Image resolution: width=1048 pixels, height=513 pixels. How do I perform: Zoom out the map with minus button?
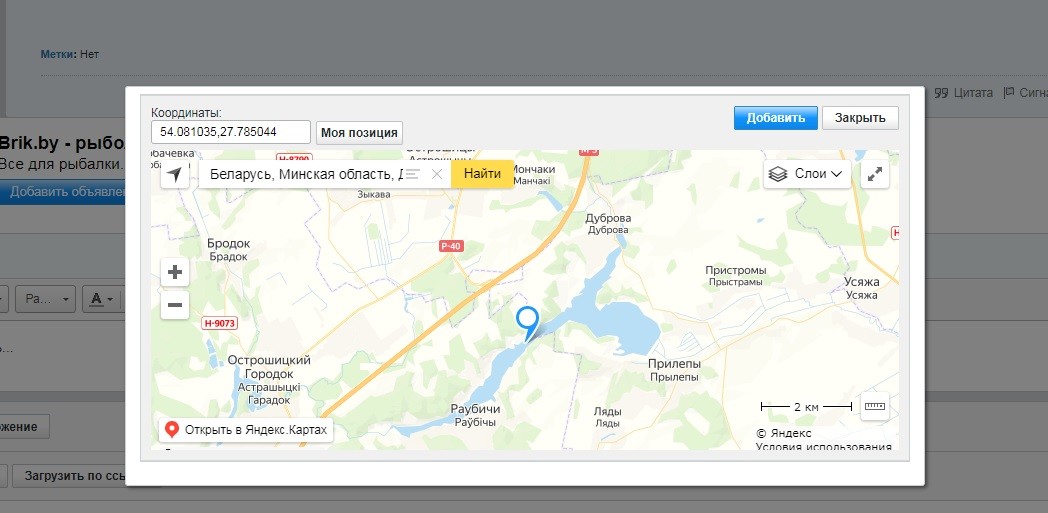coord(175,305)
